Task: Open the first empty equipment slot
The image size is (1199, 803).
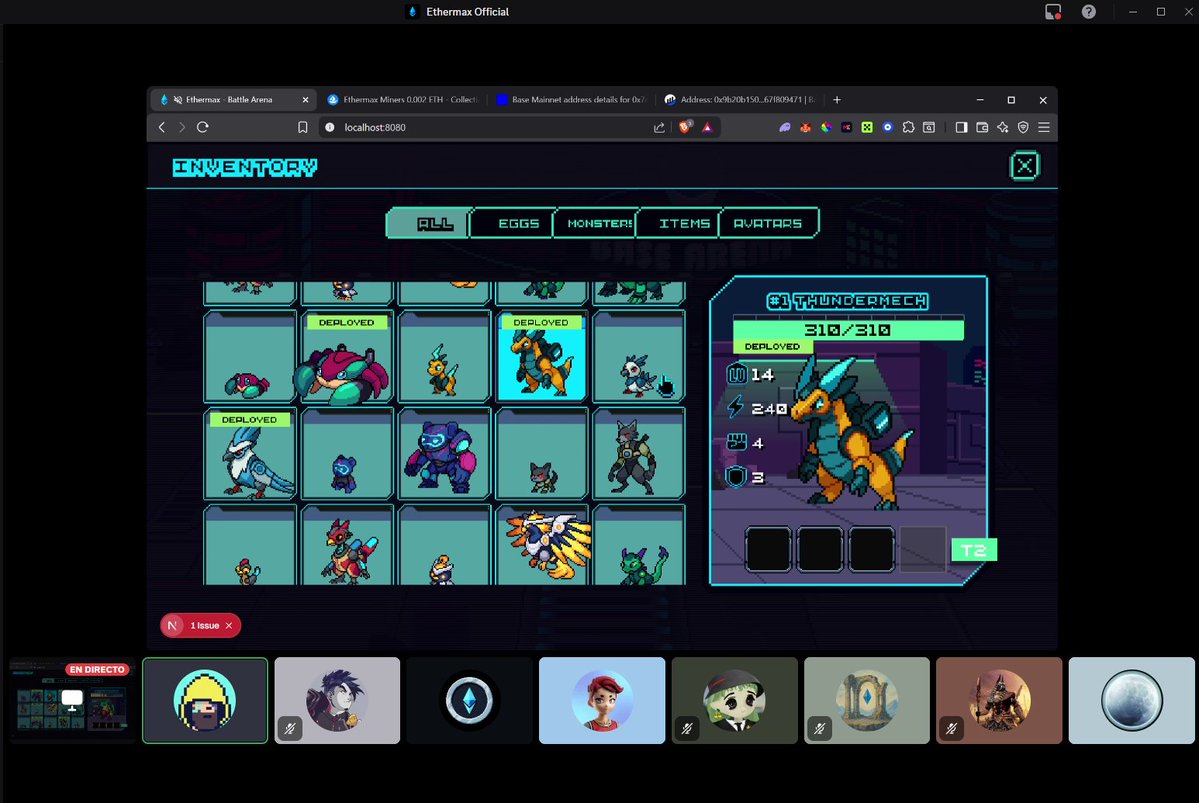Action: click(x=768, y=548)
